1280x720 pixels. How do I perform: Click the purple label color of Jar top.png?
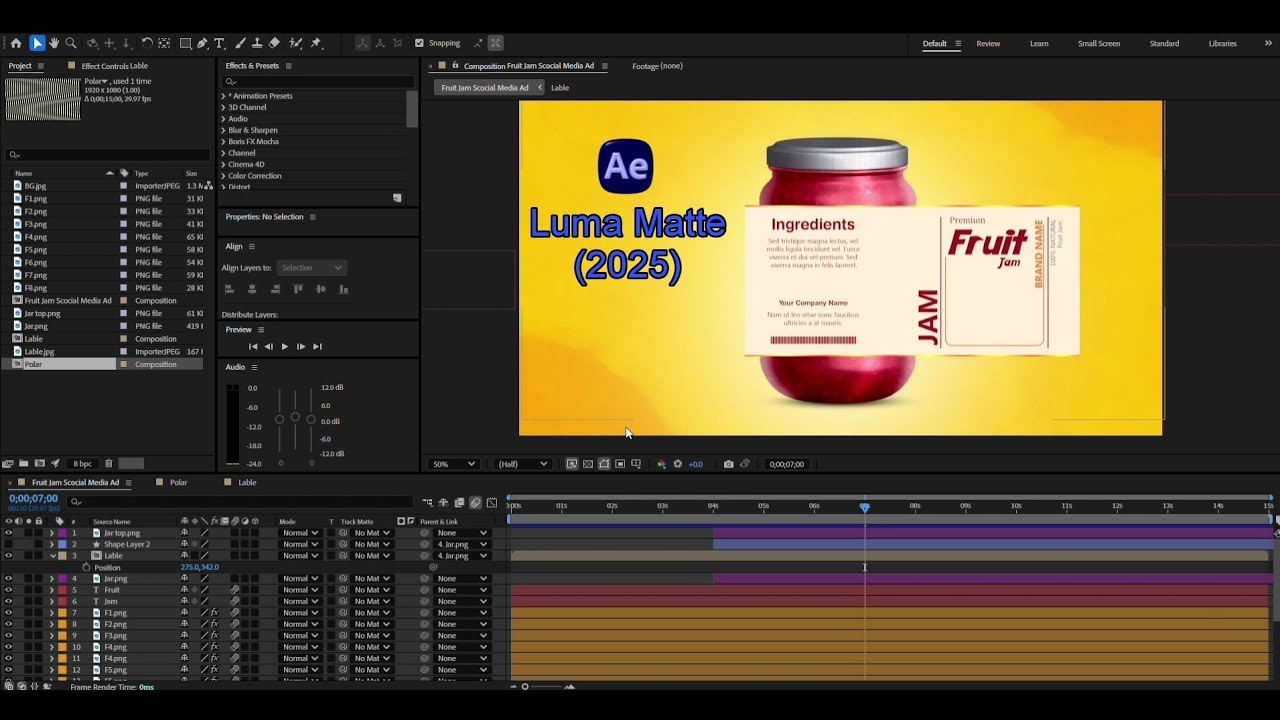tap(61, 533)
